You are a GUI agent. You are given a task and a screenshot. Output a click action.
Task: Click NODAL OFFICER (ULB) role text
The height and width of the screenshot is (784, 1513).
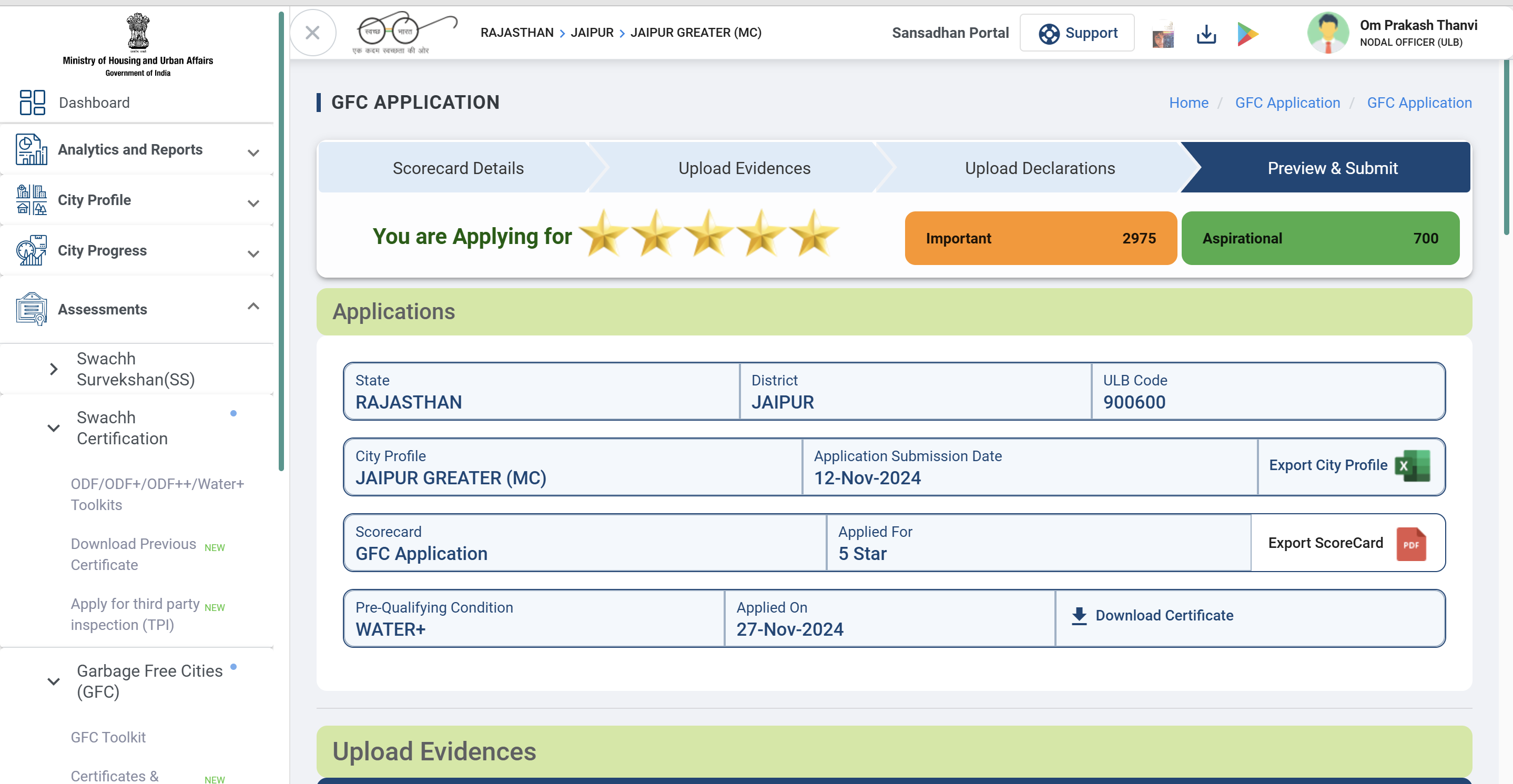1411,42
